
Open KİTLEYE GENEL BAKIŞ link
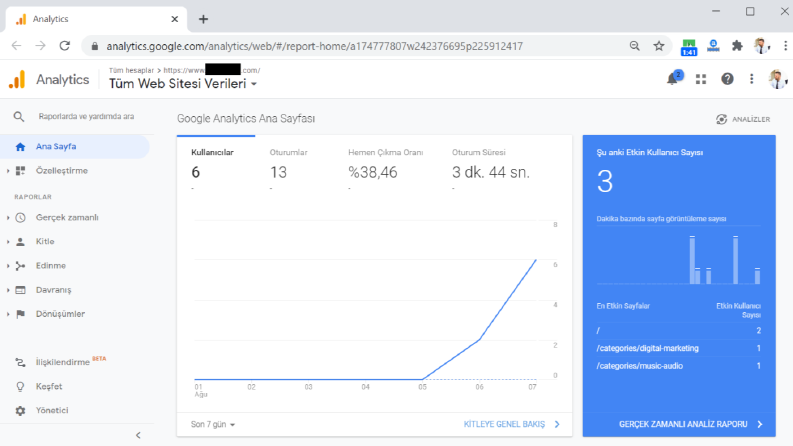(x=511, y=424)
